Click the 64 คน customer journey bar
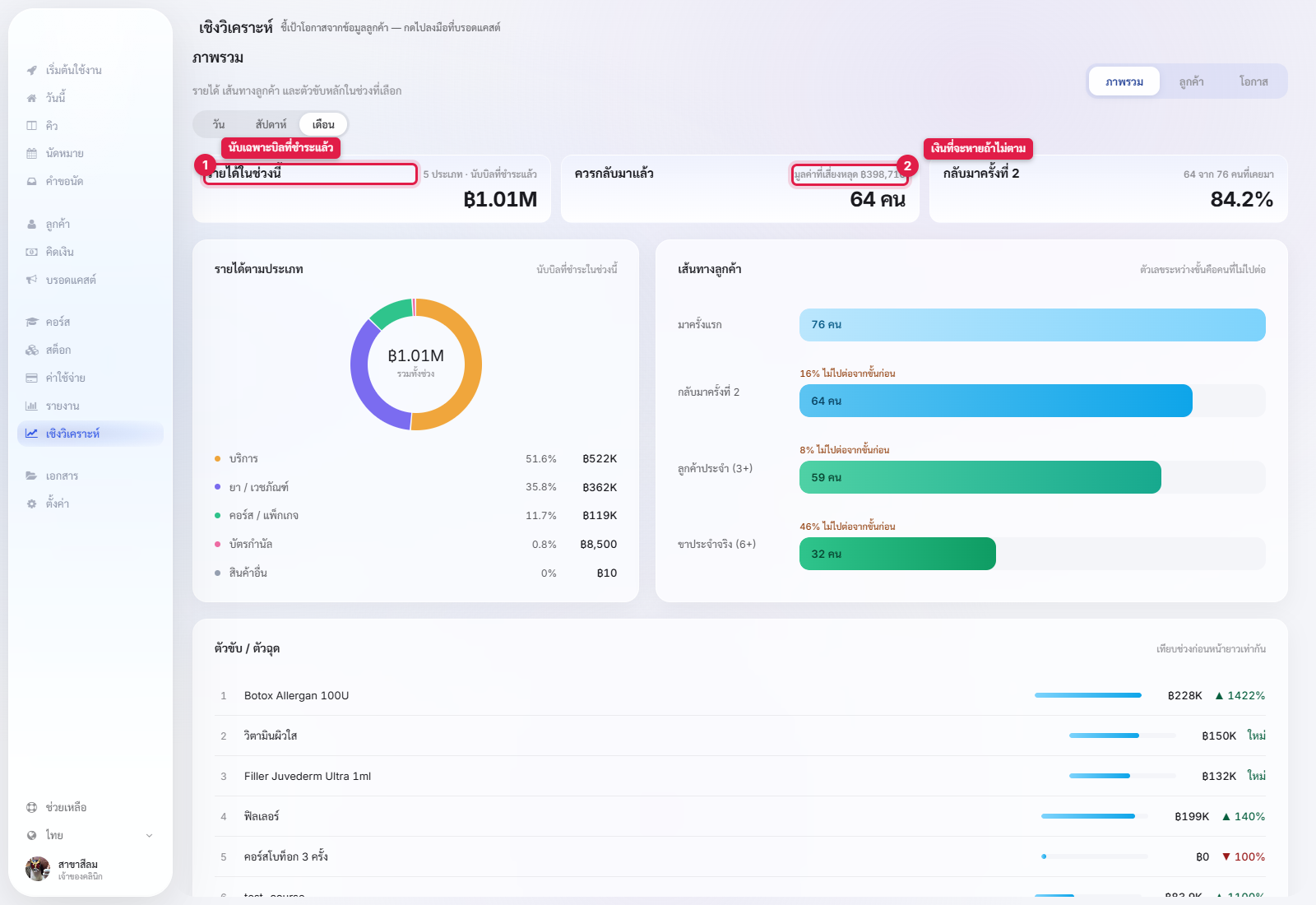The width and height of the screenshot is (1316, 905). [x=995, y=401]
